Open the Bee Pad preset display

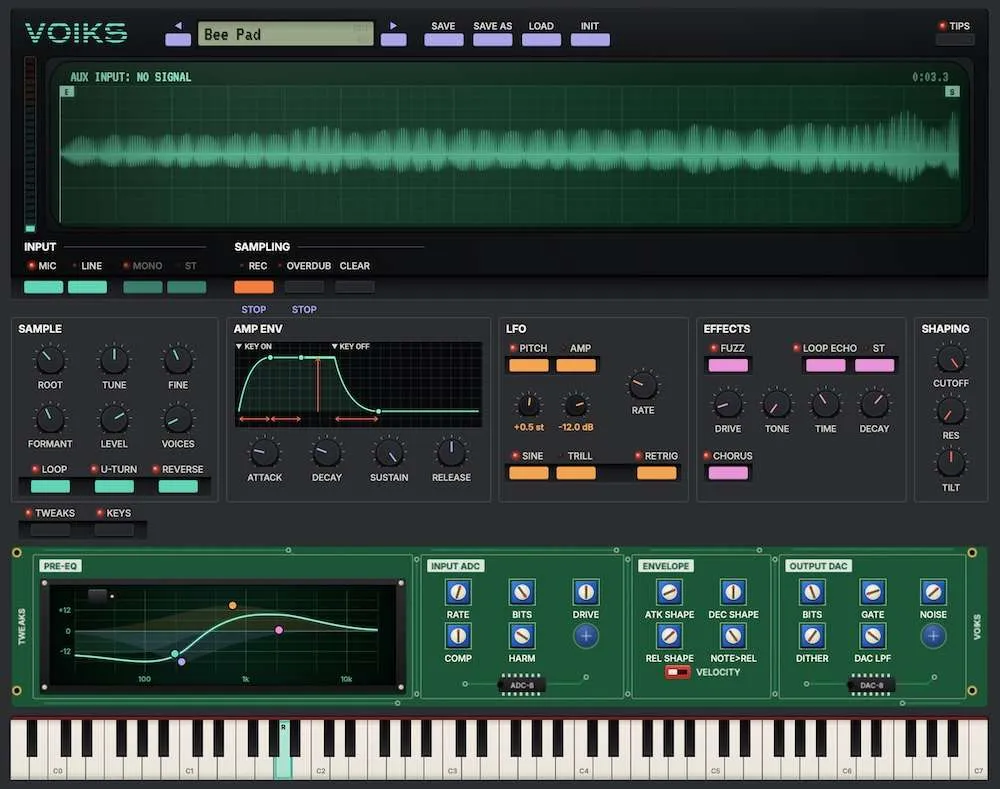coord(286,34)
